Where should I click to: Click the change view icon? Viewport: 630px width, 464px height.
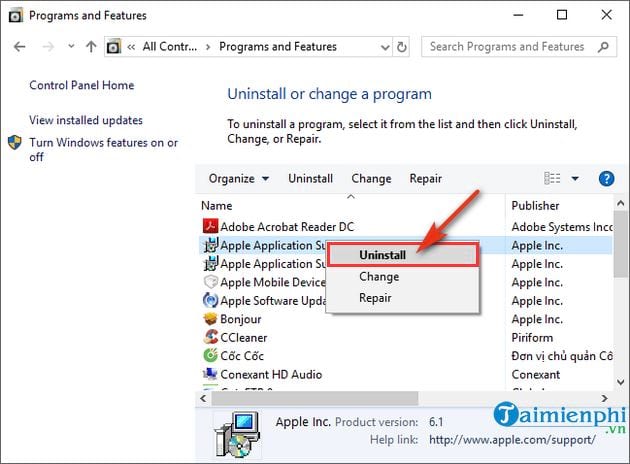click(x=552, y=178)
